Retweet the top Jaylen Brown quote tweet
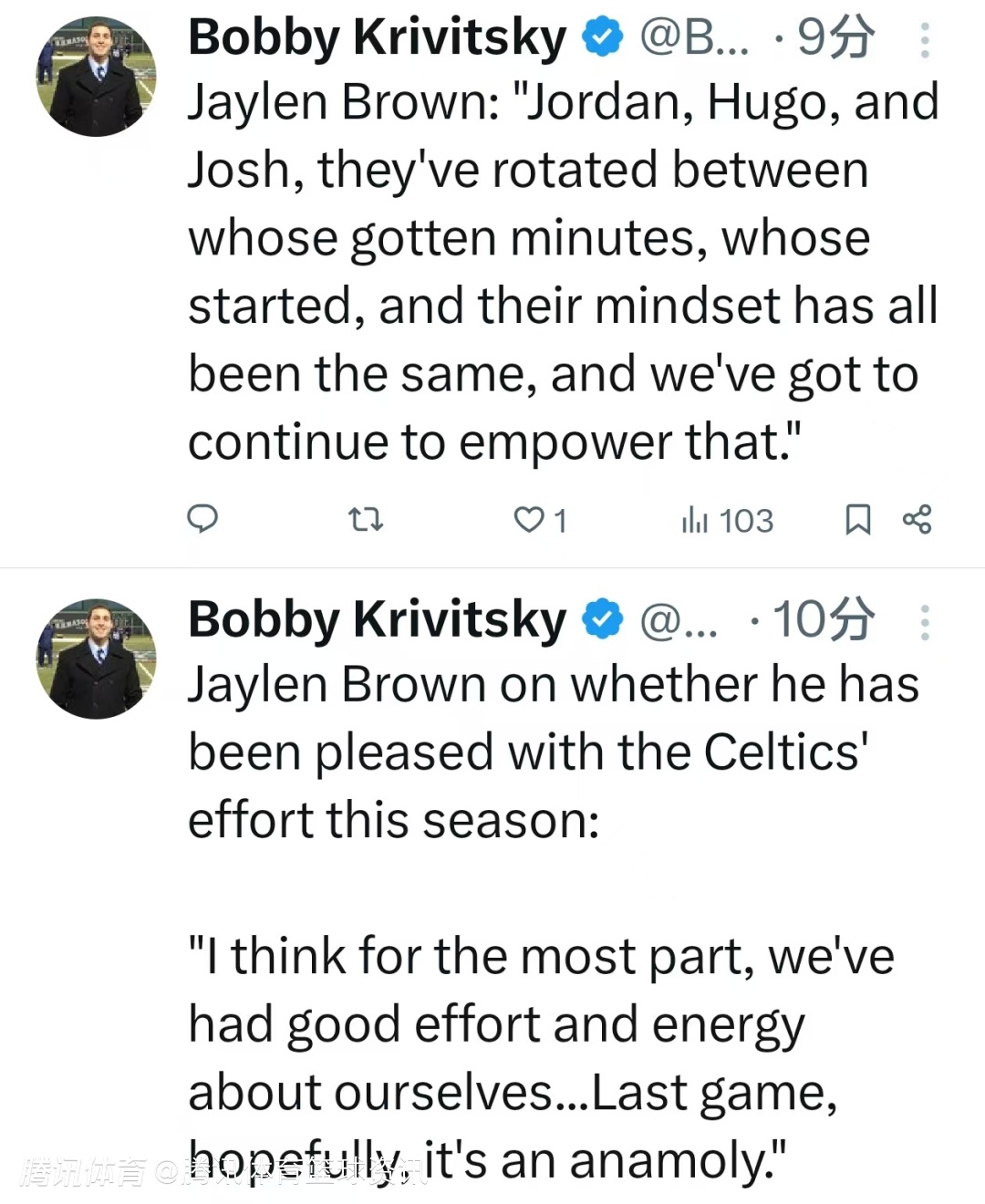 pyautogui.click(x=366, y=520)
